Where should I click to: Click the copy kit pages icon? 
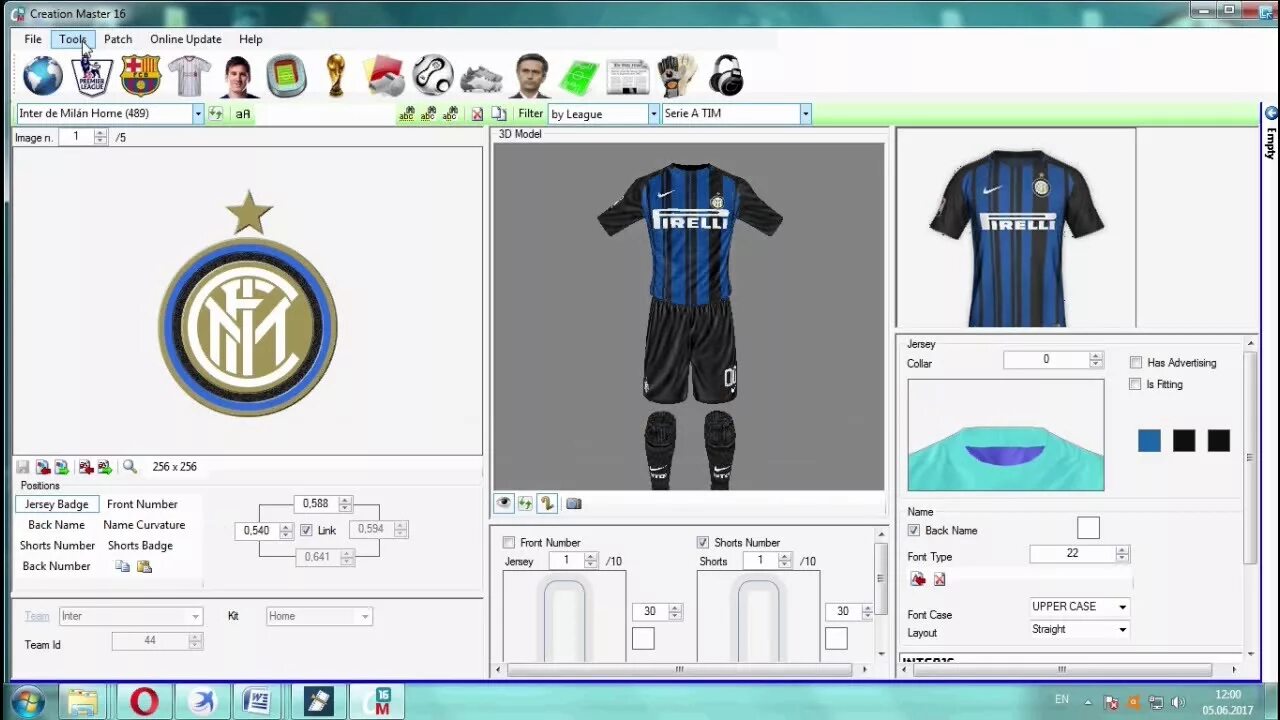tap(498, 114)
